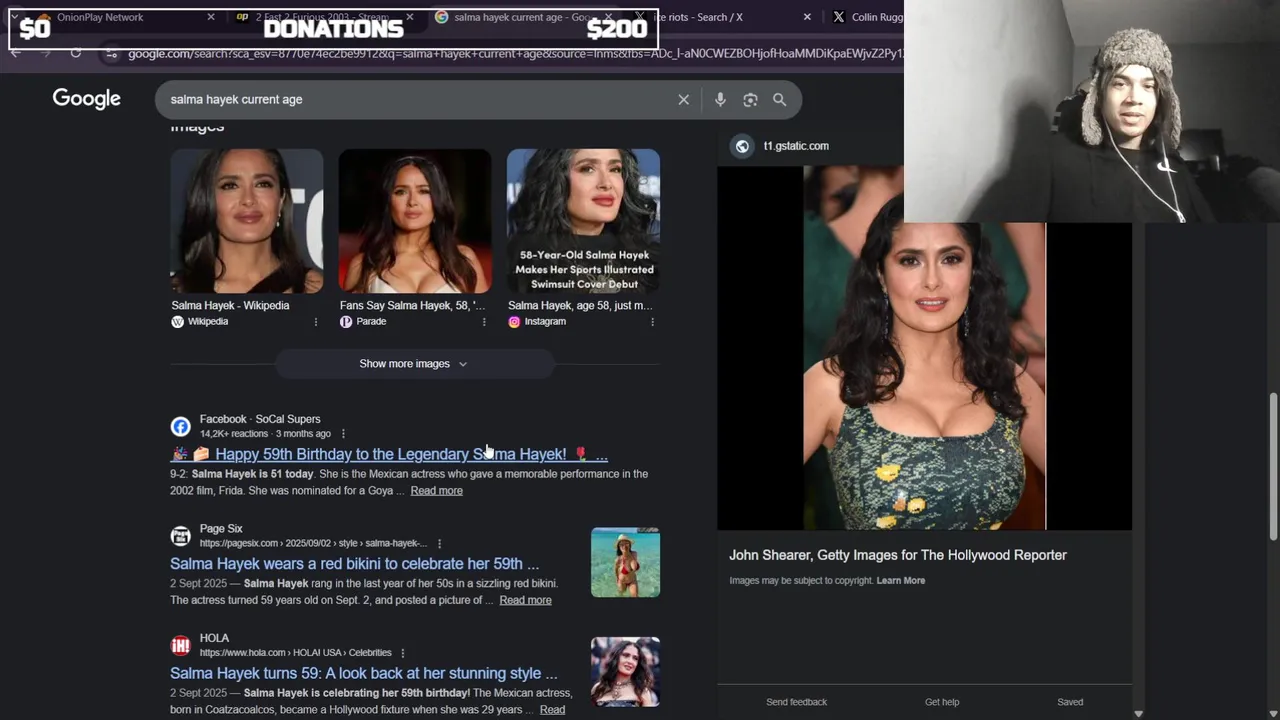
Task: Switch to the Collin Rugg tab
Action: (x=866, y=17)
